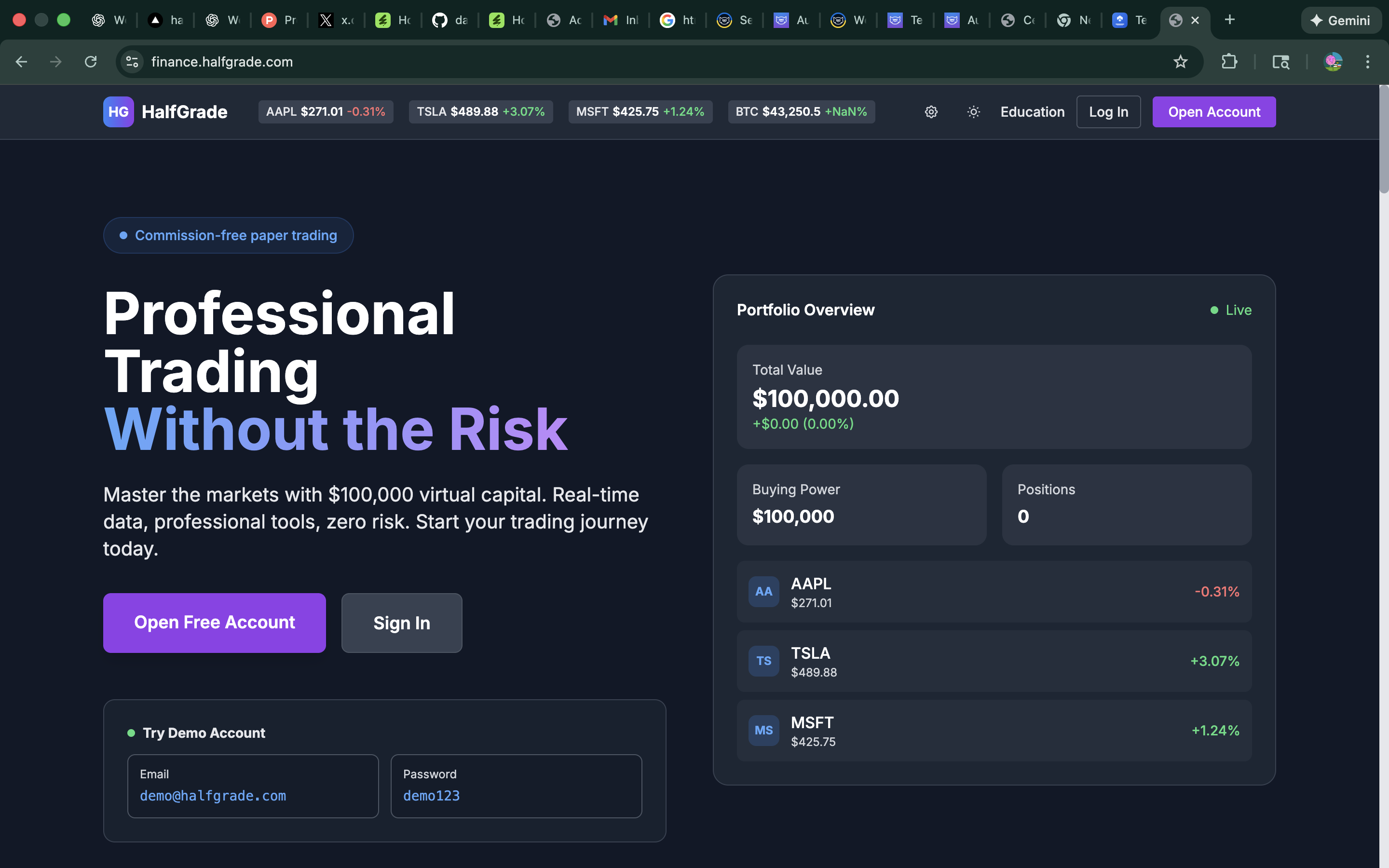The height and width of the screenshot is (868, 1389).
Task: Navigate back using the back arrow
Action: [21, 61]
